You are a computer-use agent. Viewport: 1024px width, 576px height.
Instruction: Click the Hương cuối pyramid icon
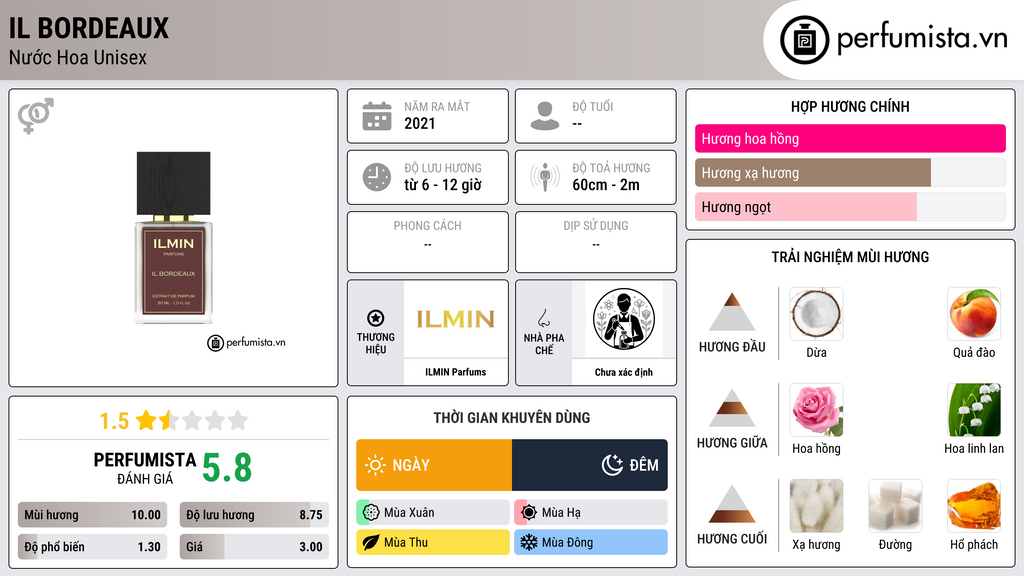732,504
